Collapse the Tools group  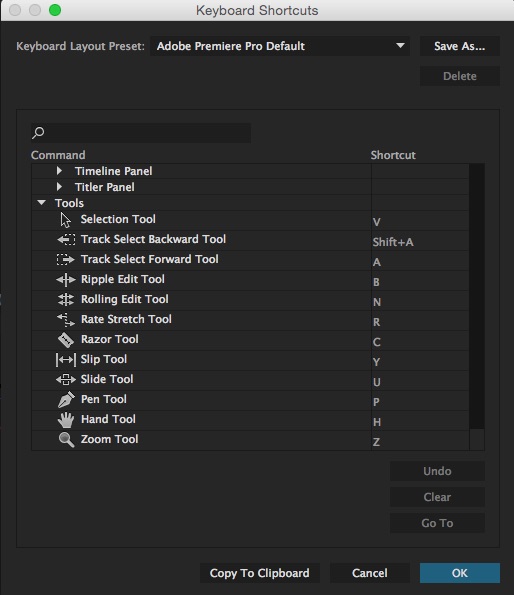[42, 203]
